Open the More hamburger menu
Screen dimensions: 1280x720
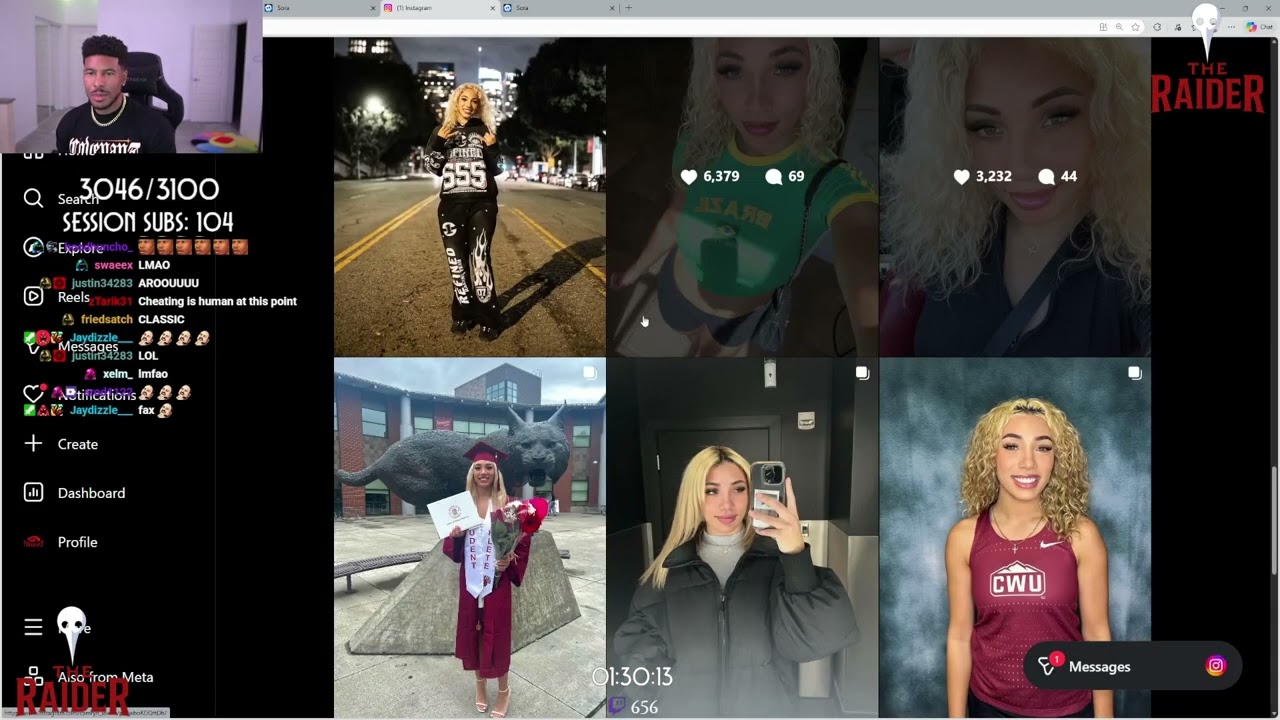click(33, 627)
